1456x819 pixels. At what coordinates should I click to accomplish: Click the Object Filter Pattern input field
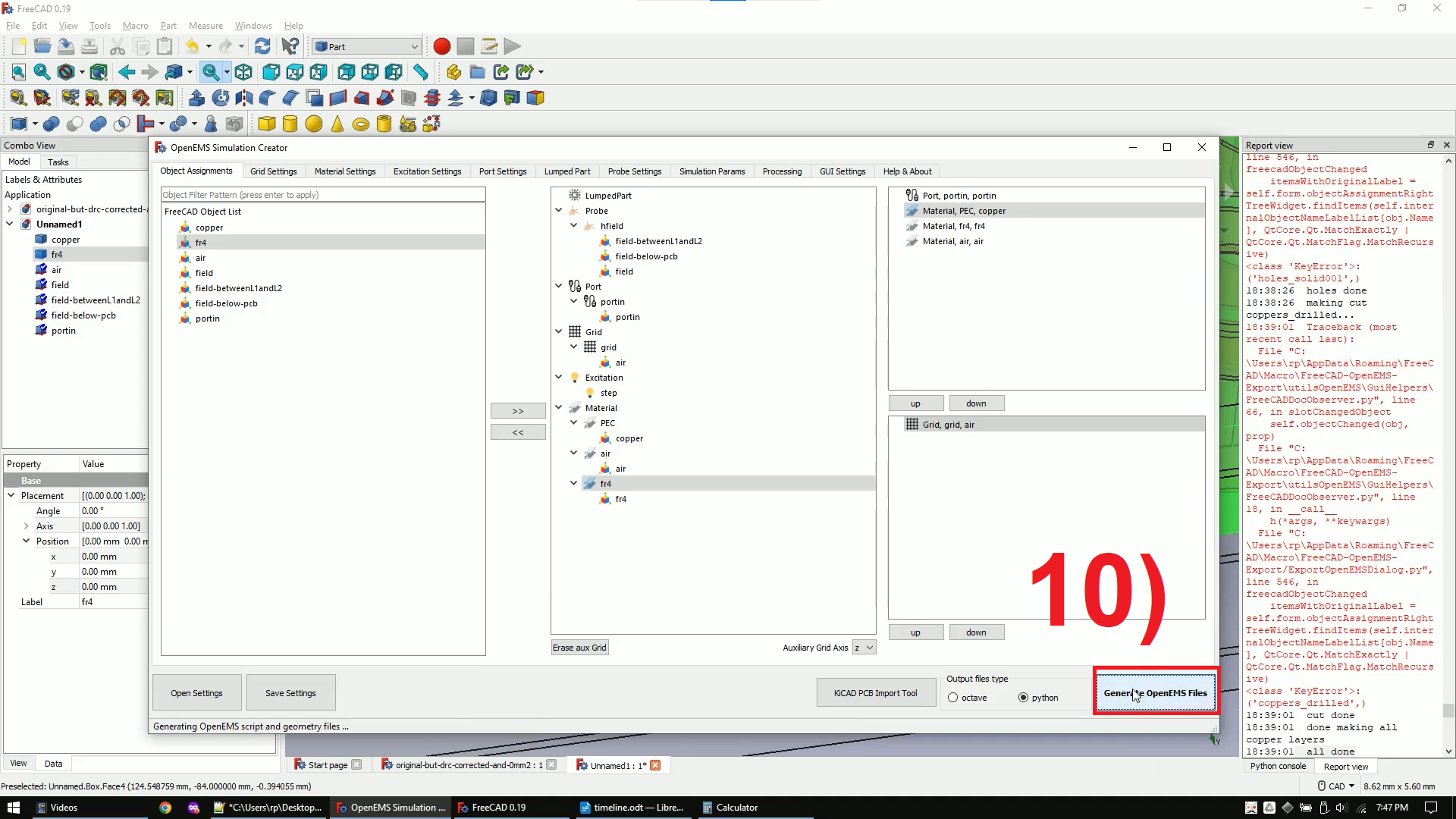[x=323, y=195]
